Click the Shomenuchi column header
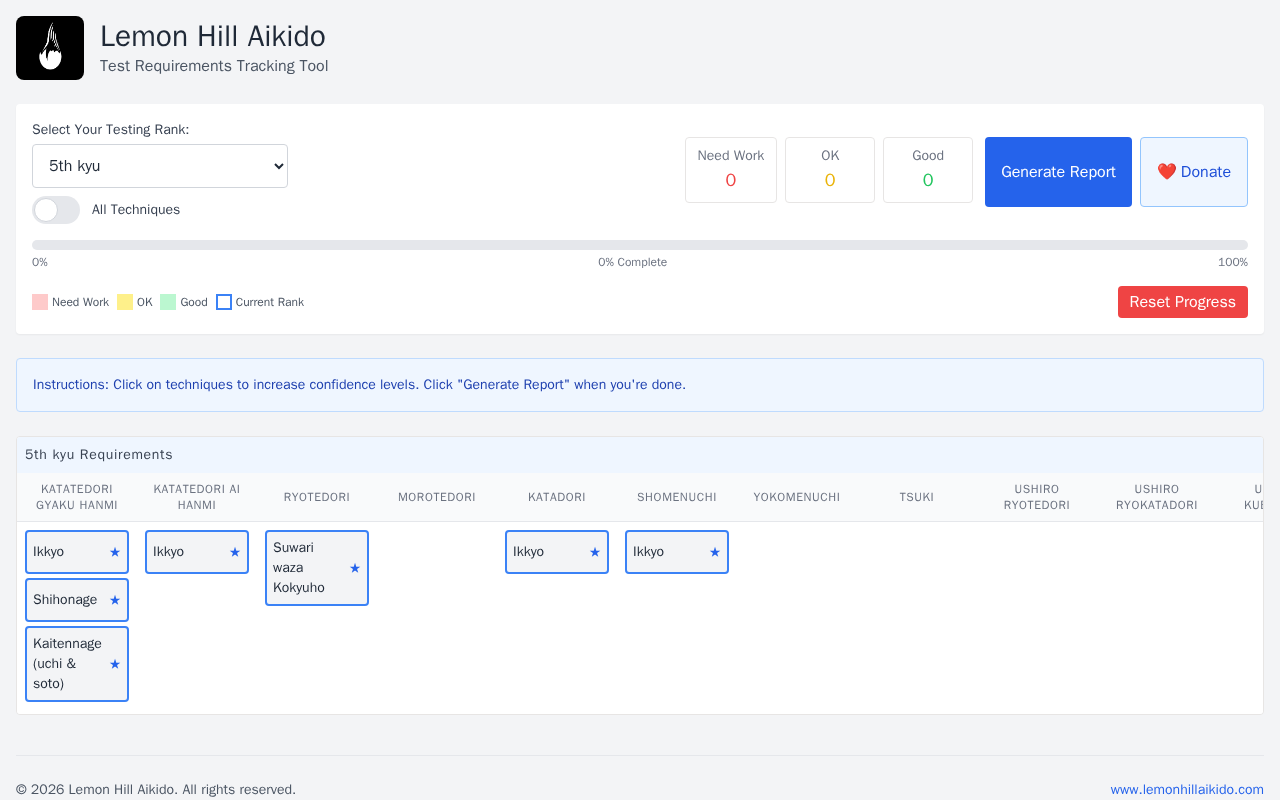 pos(677,497)
